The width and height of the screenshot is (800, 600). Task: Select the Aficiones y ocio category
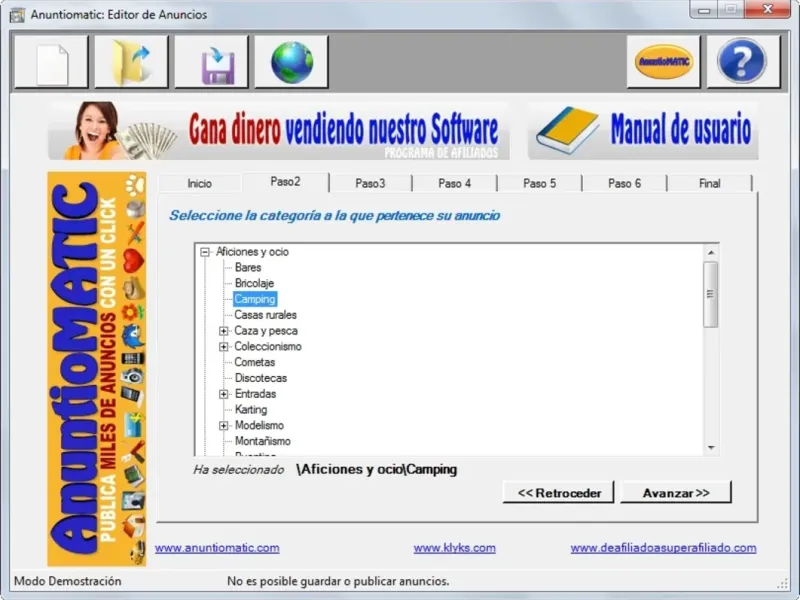tap(252, 252)
